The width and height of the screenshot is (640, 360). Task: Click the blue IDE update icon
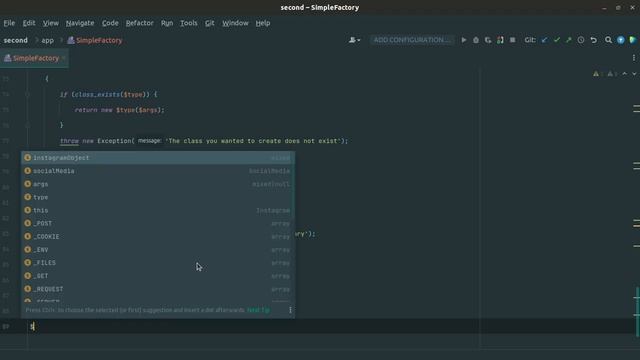(x=621, y=40)
